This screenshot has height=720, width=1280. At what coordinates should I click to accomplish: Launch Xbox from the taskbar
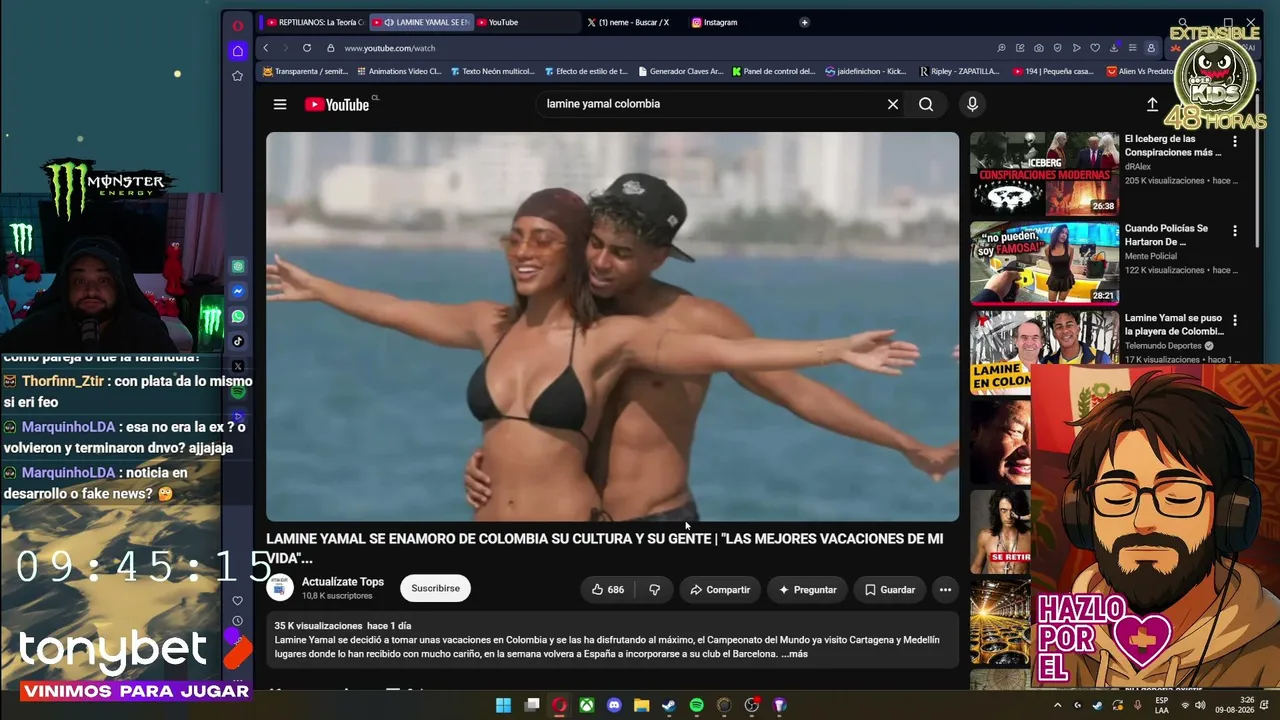587,705
